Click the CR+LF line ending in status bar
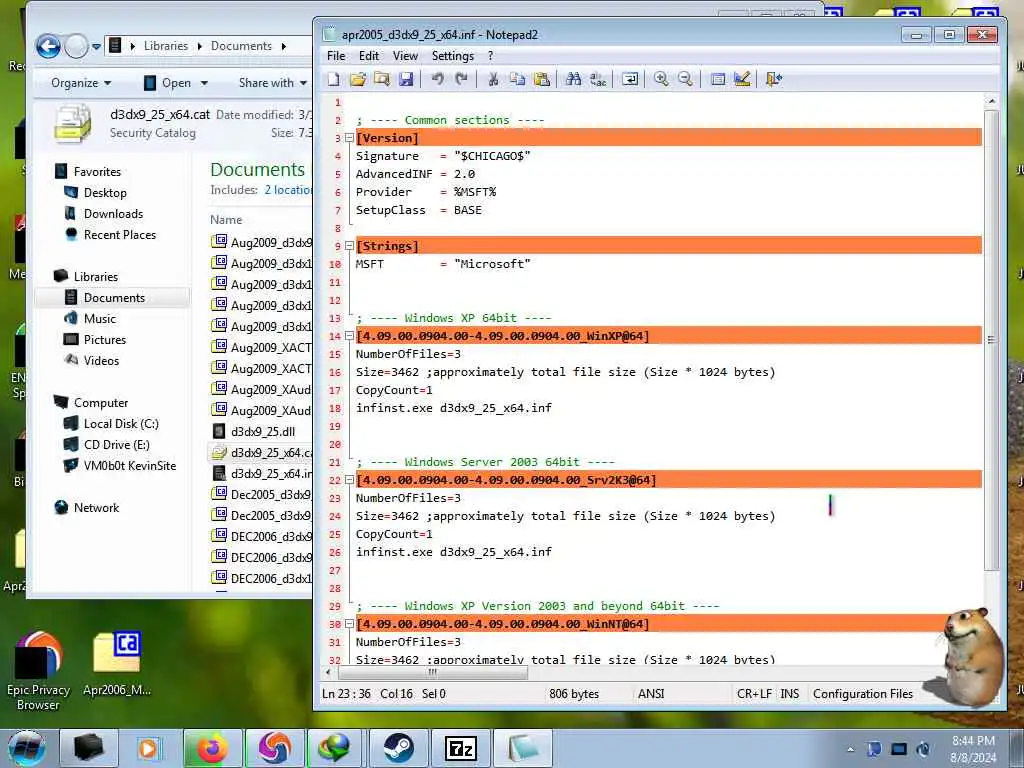The height and width of the screenshot is (768, 1024). tap(754, 694)
